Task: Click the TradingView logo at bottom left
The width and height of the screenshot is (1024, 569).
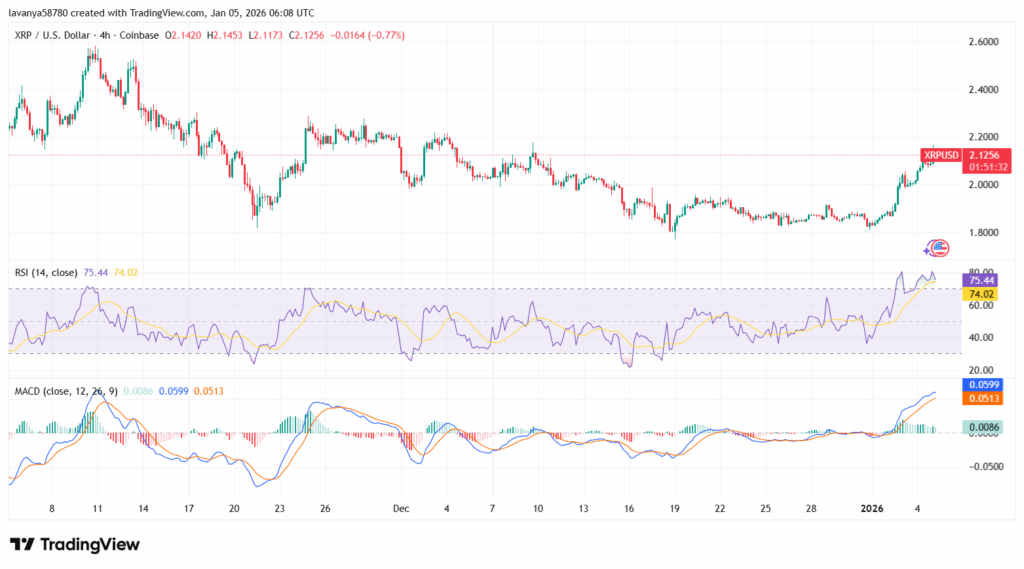Action: click(x=75, y=544)
